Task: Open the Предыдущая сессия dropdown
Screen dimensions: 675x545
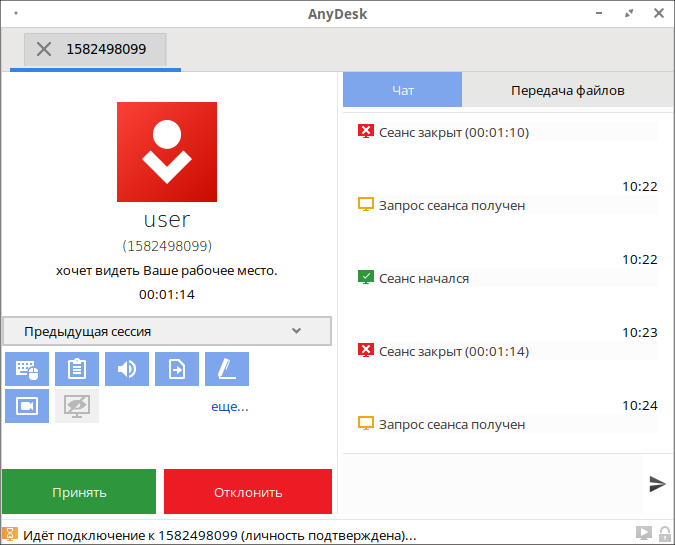Action: pos(167,331)
